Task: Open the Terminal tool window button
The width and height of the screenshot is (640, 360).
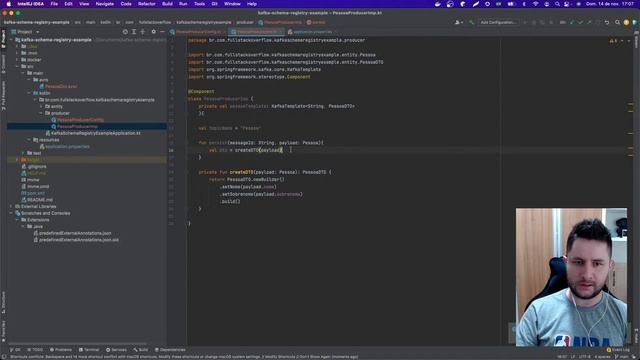Action: (x=89, y=350)
